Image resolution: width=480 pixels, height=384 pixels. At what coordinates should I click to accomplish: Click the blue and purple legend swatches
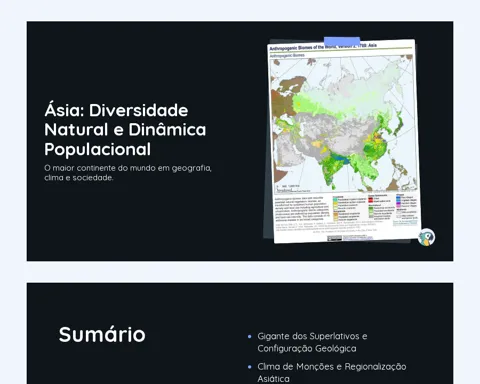(x=398, y=202)
